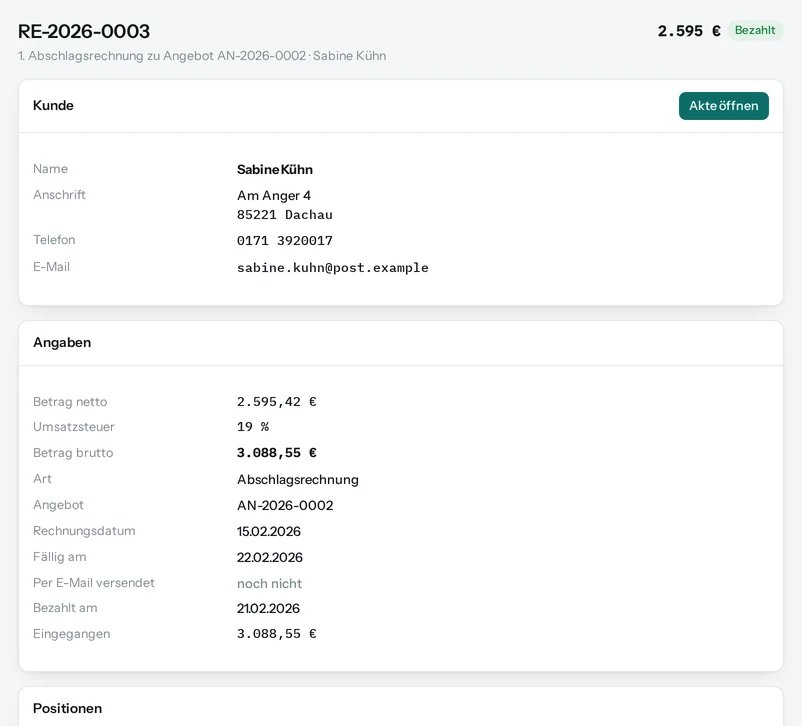Click the Bezahlt am label
Image resolution: width=802 pixels, height=726 pixels.
click(x=65, y=608)
